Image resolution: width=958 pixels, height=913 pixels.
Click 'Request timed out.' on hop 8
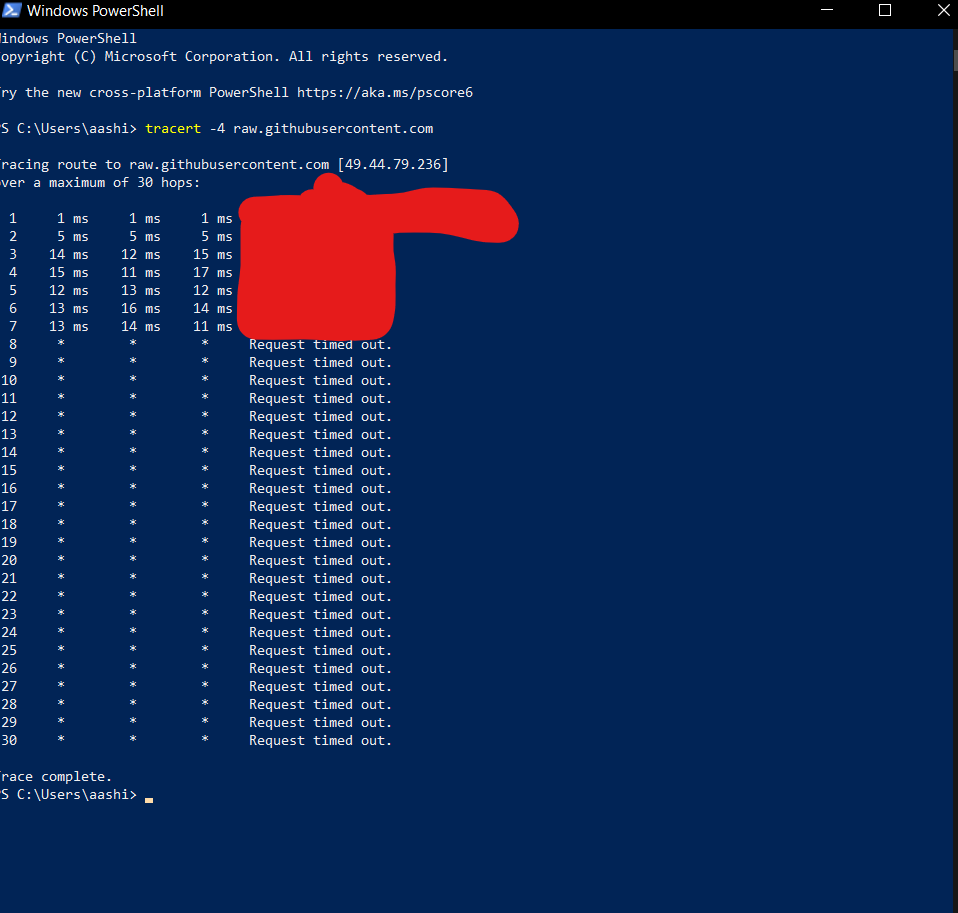[320, 345]
